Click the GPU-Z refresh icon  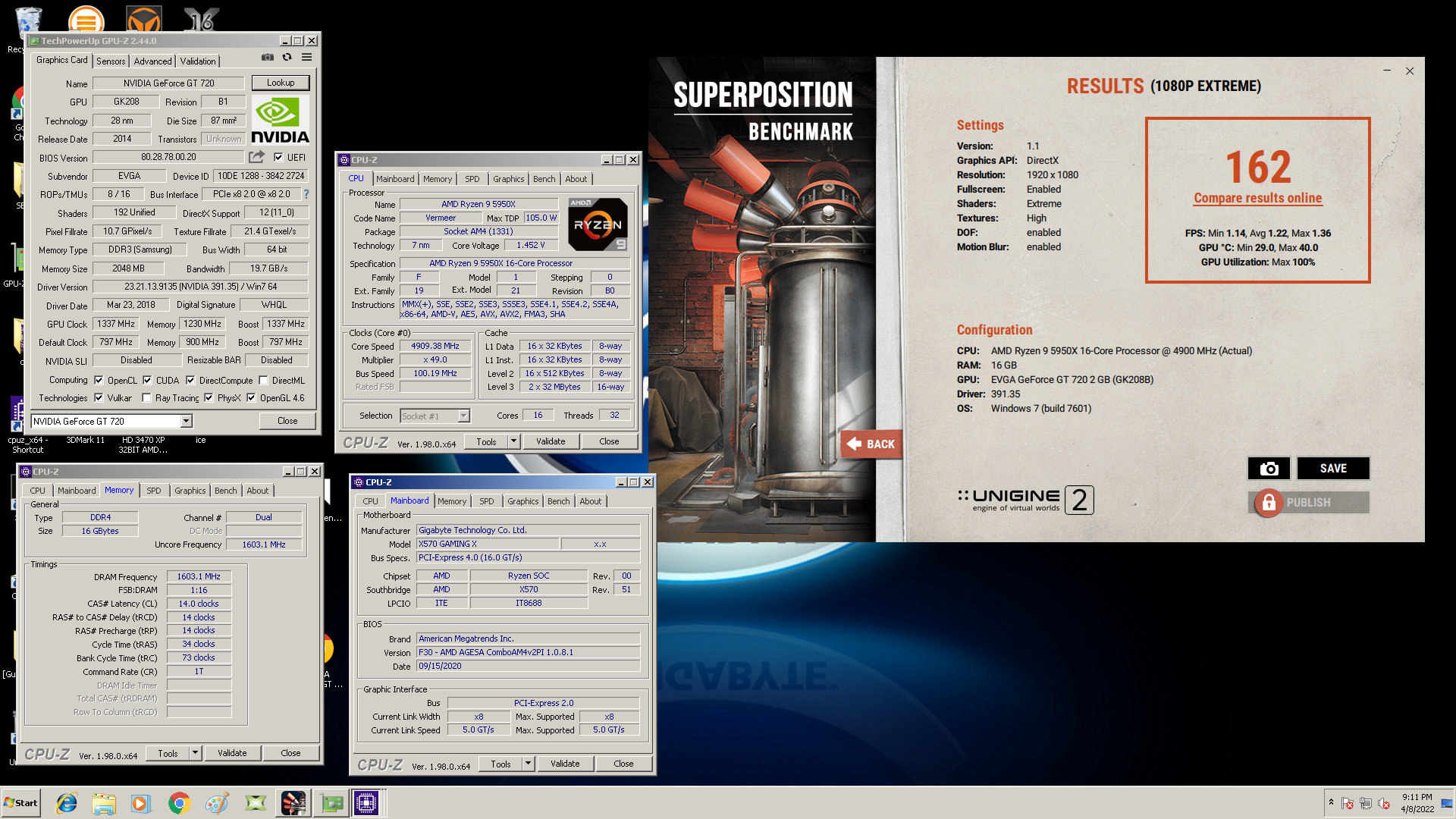click(x=287, y=58)
